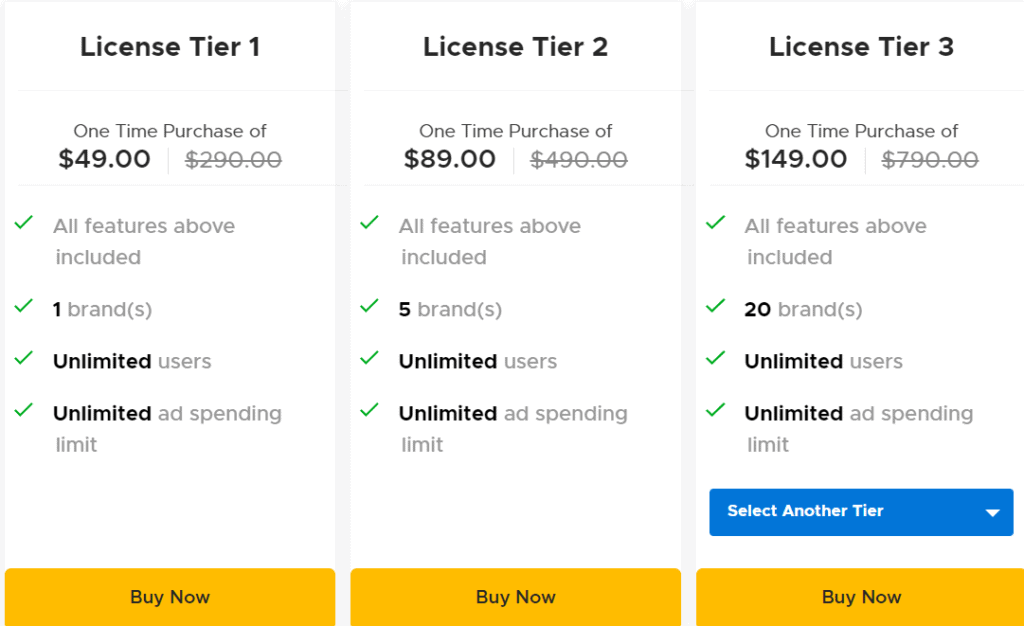The height and width of the screenshot is (626, 1024).
Task: Click the $49.00 price in Tier 1
Action: [104, 159]
